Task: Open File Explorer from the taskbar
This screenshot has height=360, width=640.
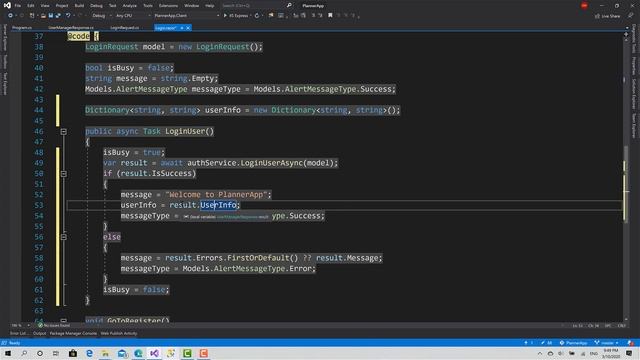Action: pos(105,353)
